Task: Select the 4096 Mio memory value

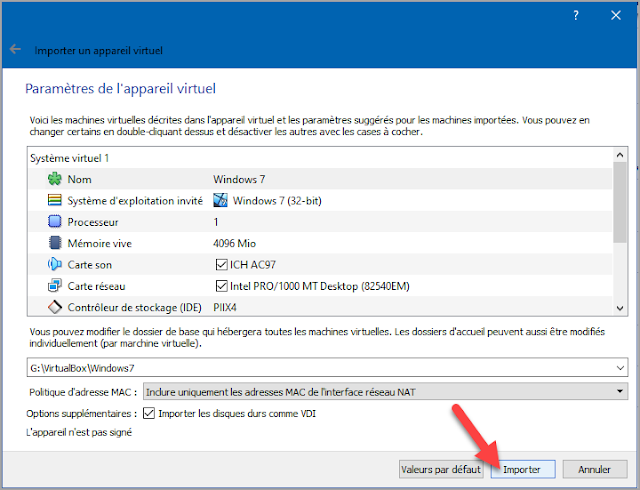Action: [234, 243]
